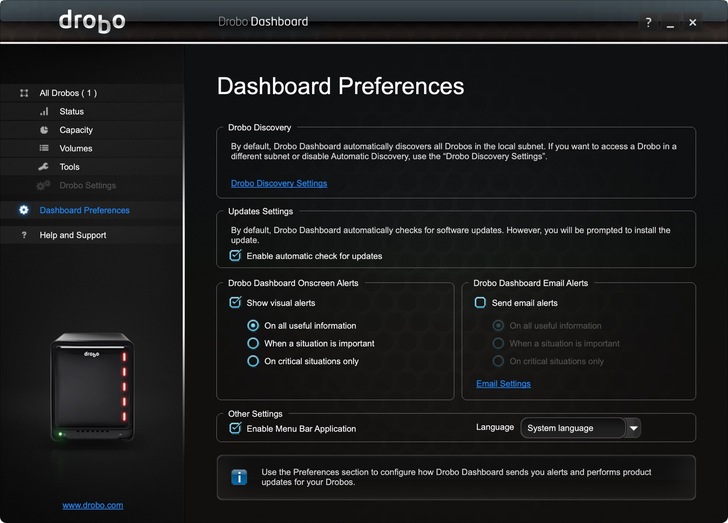Open the Capacity menu item
728x523 pixels.
pos(76,130)
